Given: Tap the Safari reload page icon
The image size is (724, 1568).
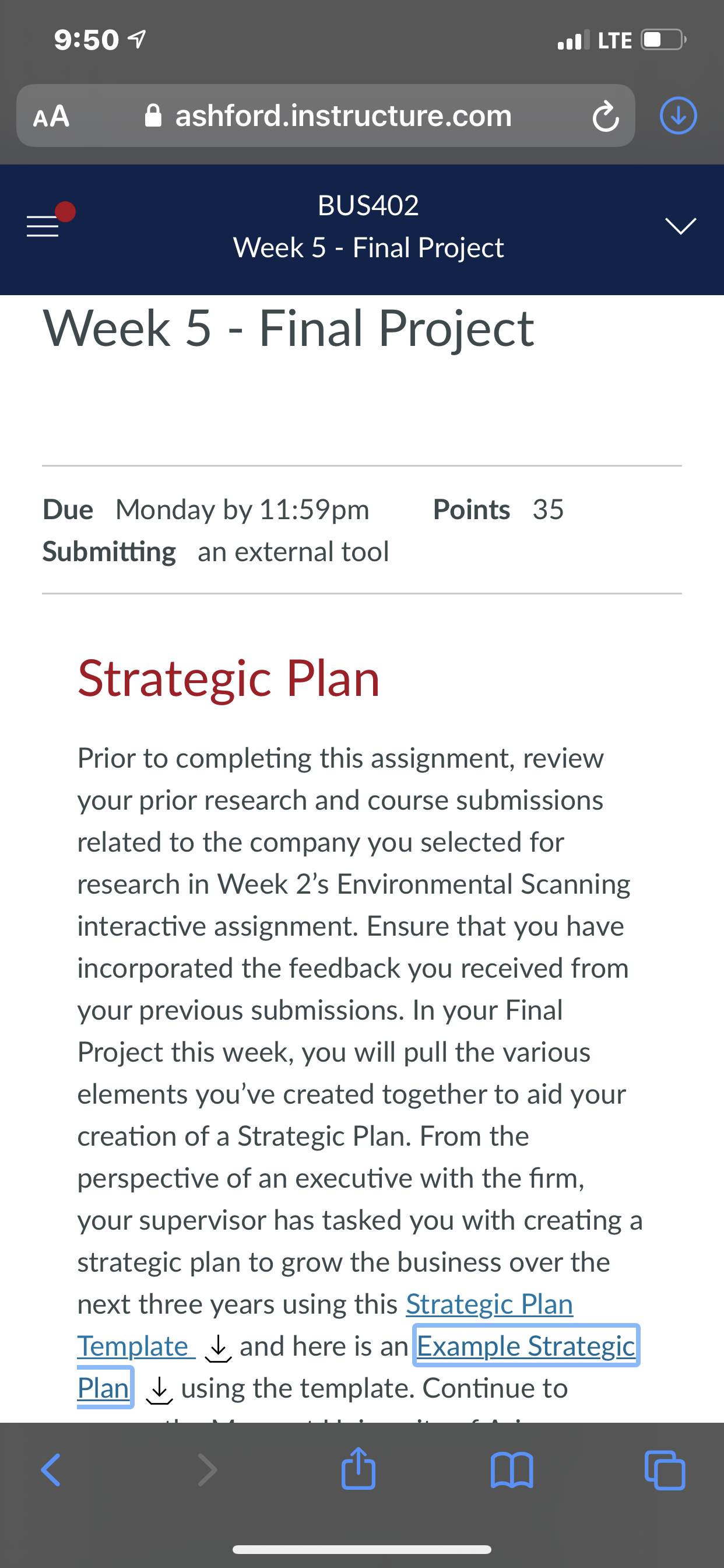Looking at the screenshot, I should click(x=605, y=117).
